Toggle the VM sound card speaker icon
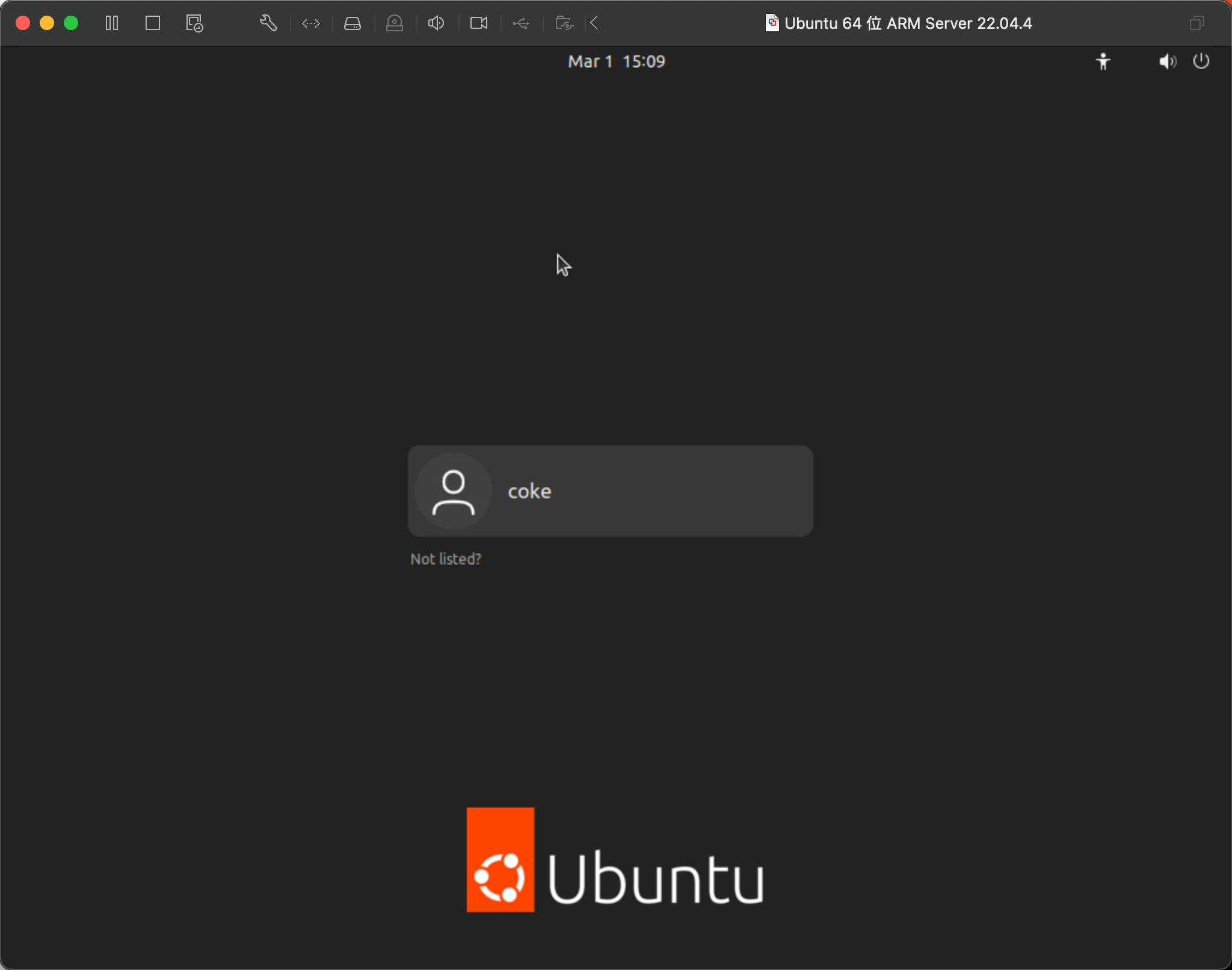 pyautogui.click(x=436, y=23)
